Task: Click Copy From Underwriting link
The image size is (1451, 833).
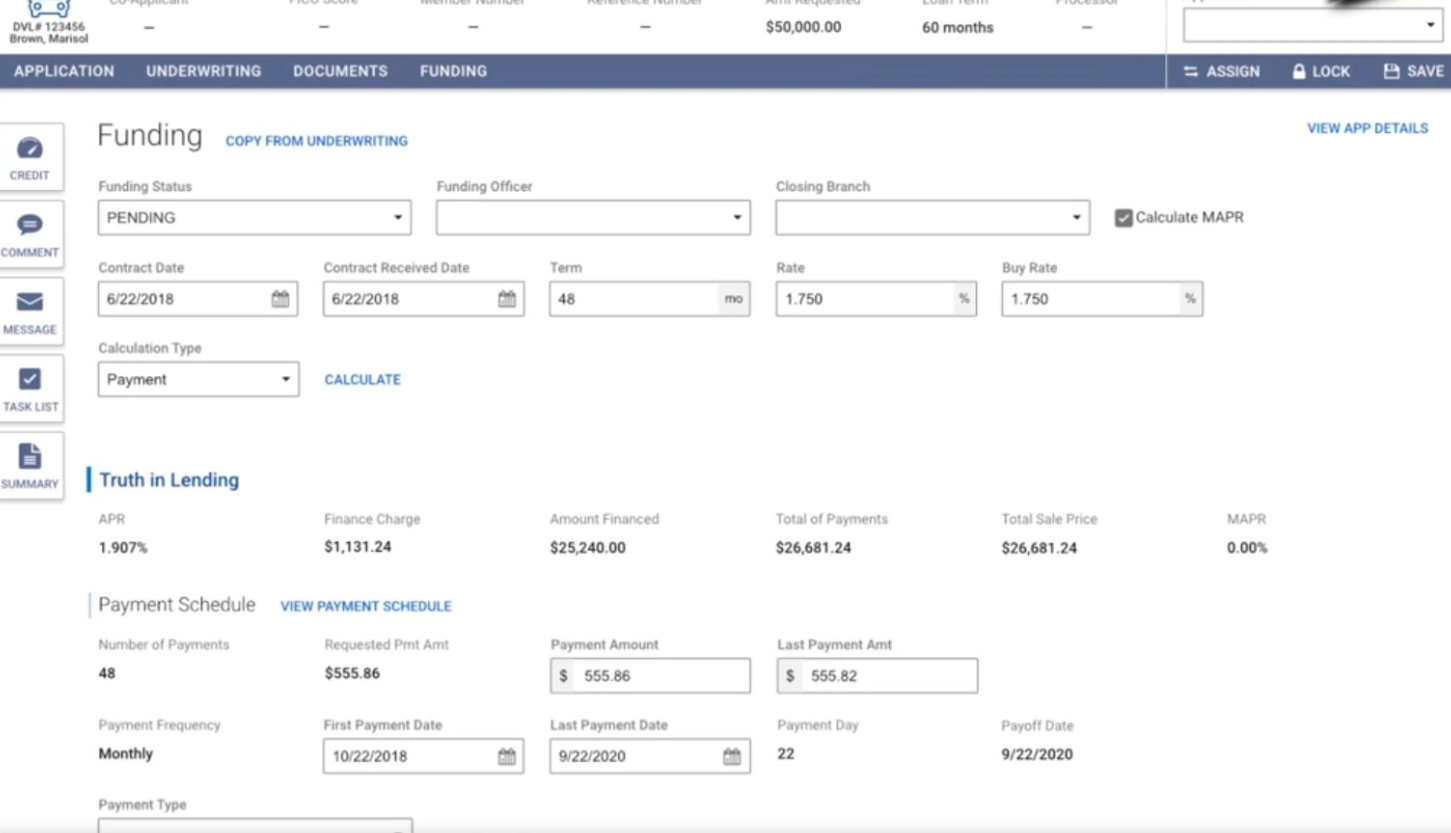Action: (x=316, y=142)
